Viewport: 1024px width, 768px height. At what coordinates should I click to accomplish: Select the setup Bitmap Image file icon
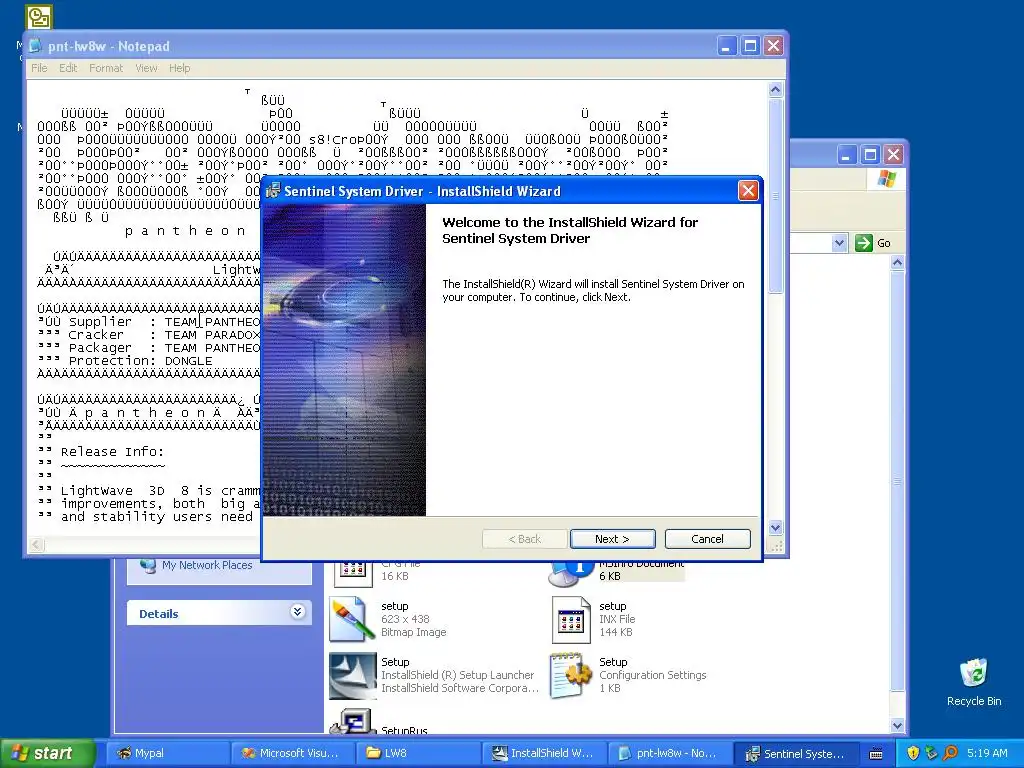351,618
